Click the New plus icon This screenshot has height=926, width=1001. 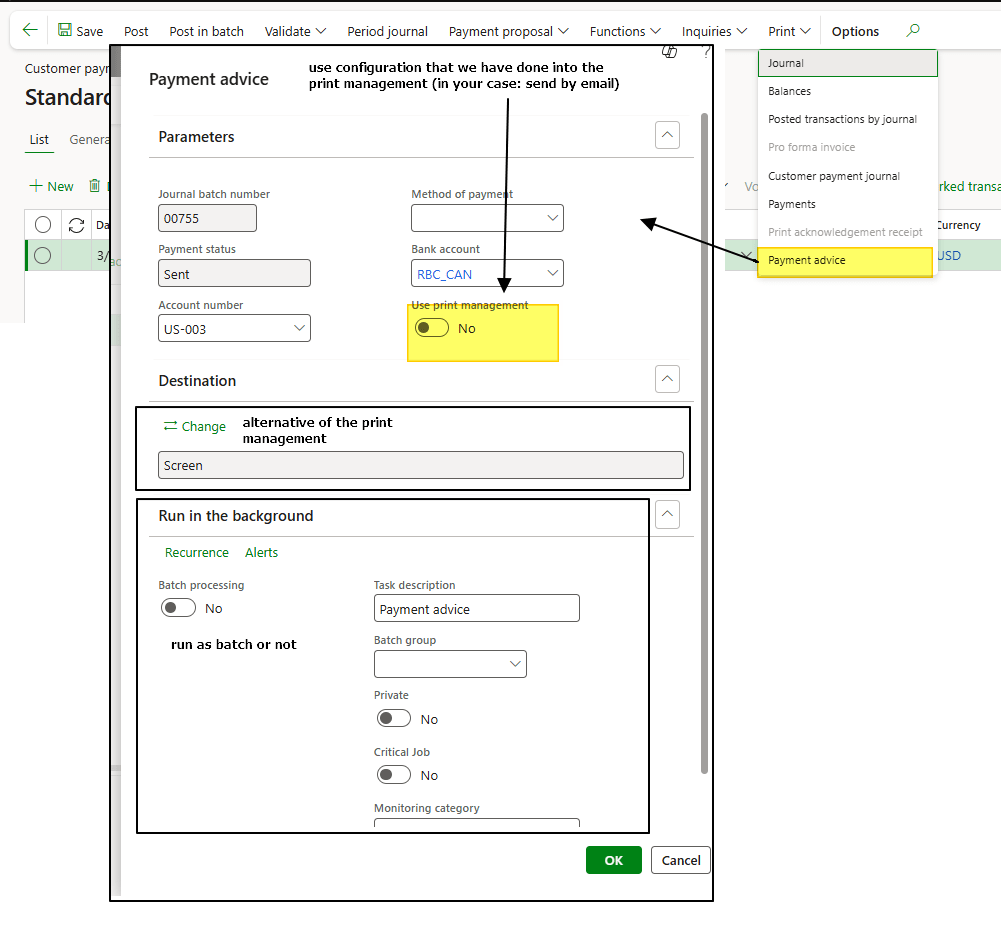point(36,186)
